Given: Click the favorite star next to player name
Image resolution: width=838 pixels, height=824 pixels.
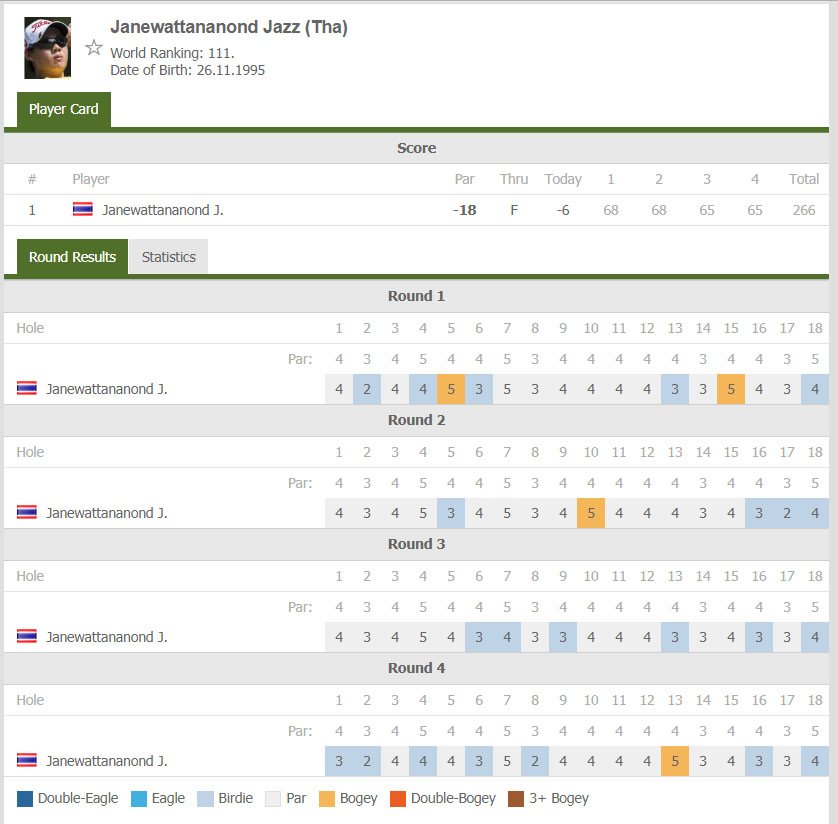Looking at the screenshot, I should (94, 48).
